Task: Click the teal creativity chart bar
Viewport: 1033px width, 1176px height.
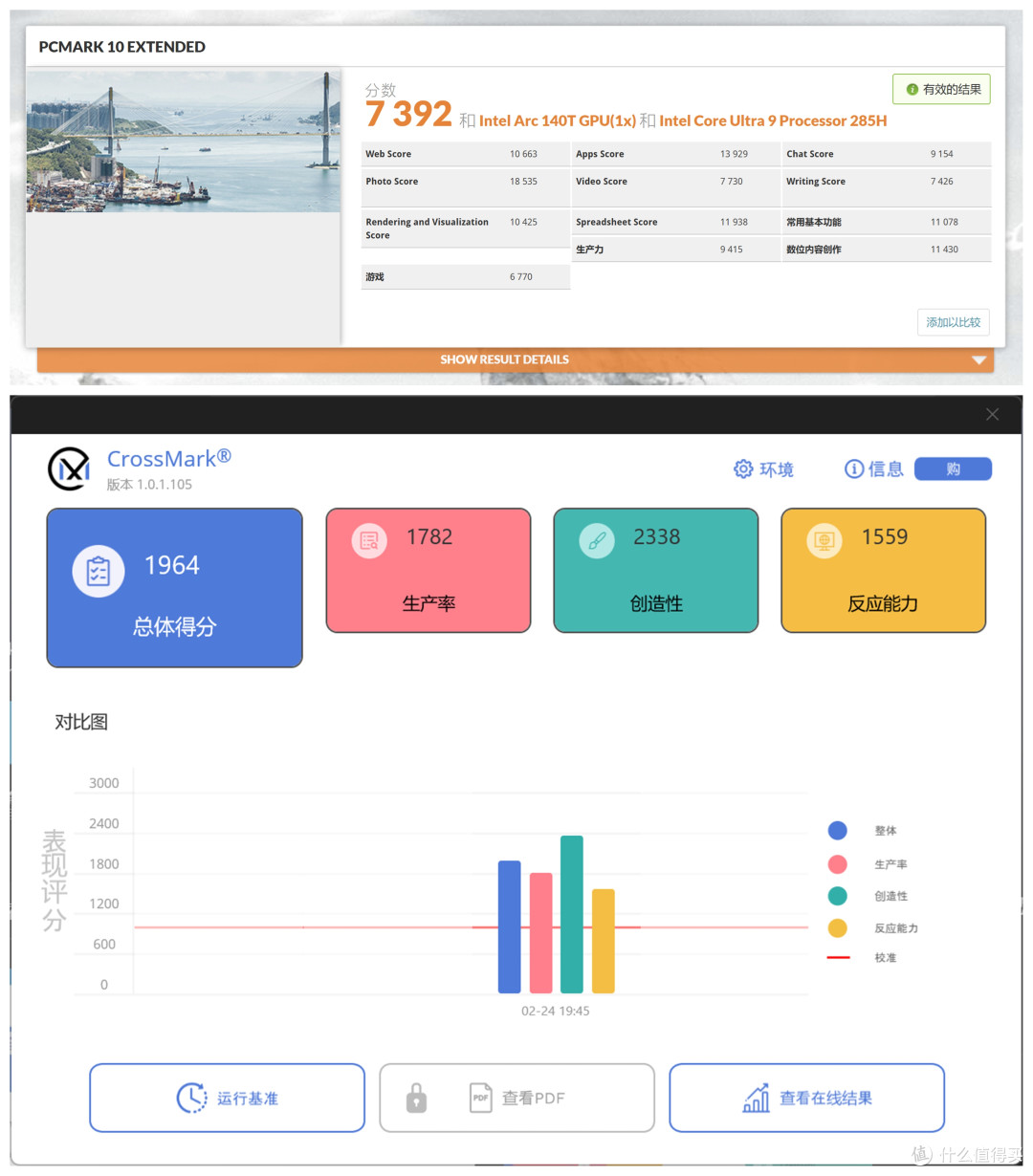Action: click(x=572, y=915)
